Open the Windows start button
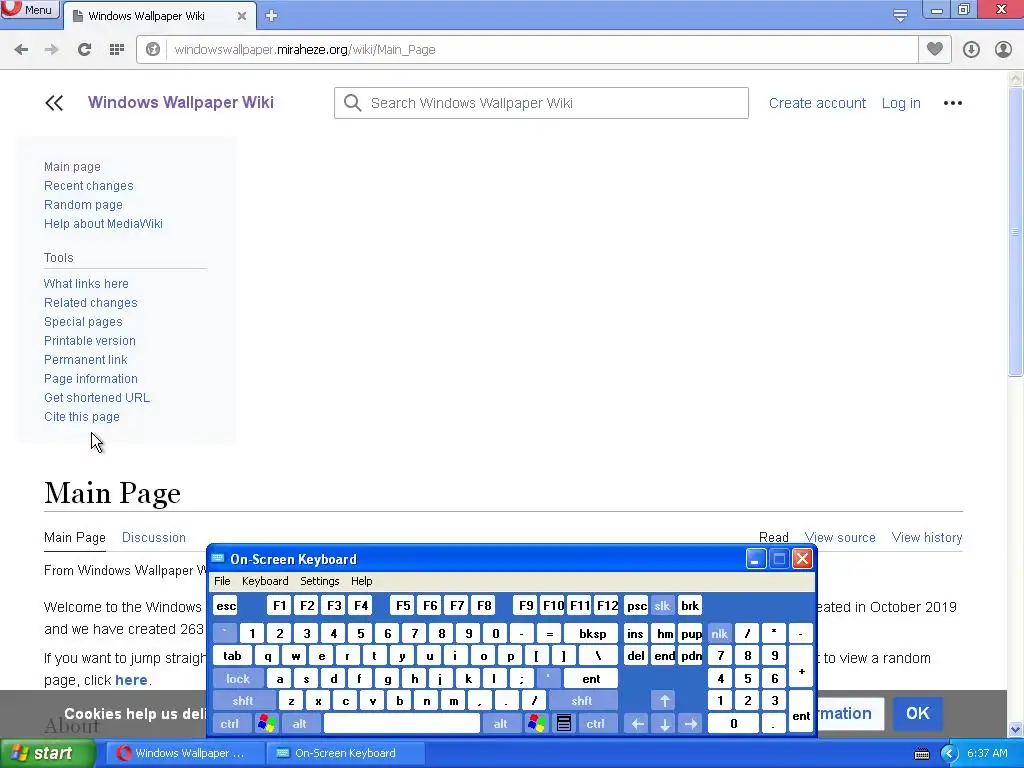 tap(46, 753)
